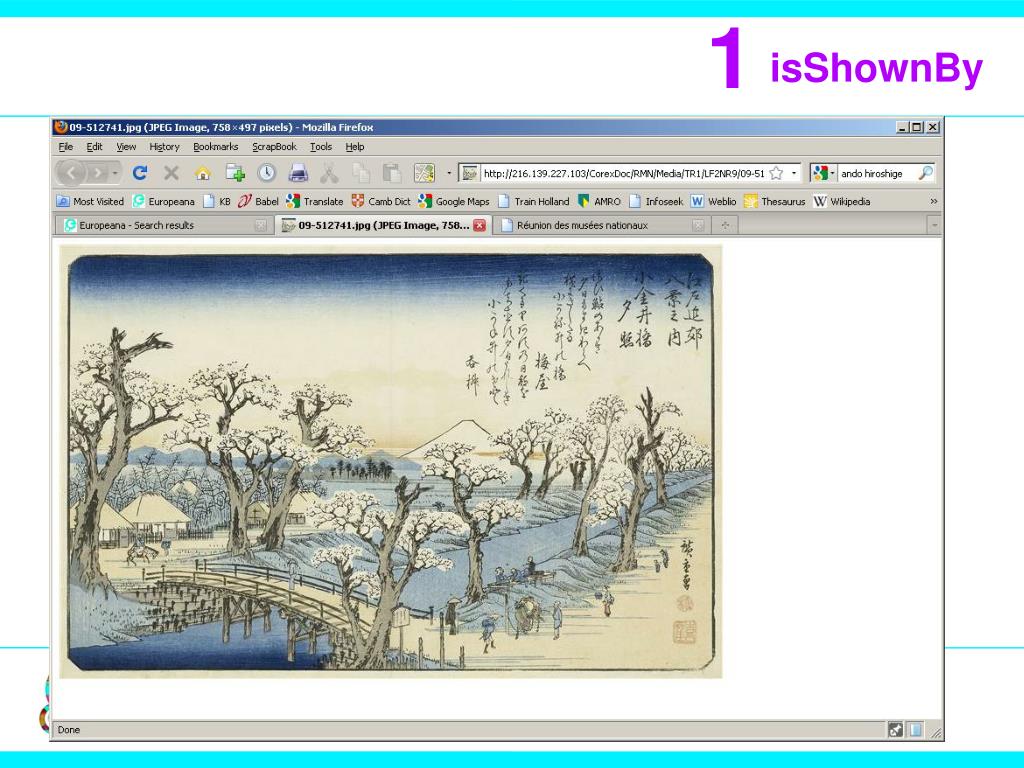Click the first status bar icon at right

tap(895, 730)
